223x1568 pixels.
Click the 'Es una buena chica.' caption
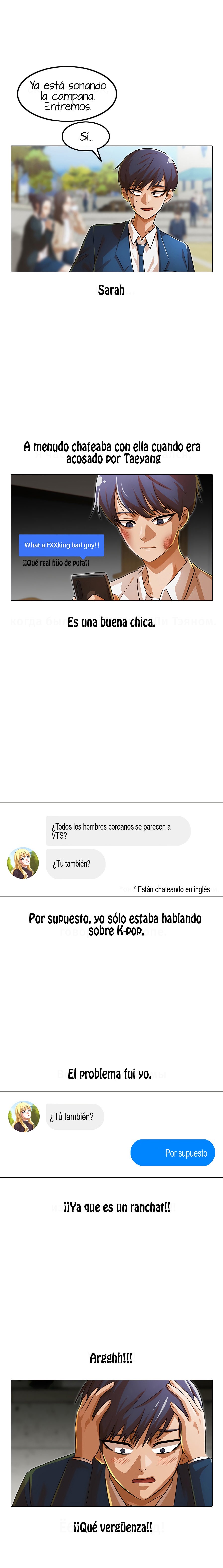click(x=111, y=622)
